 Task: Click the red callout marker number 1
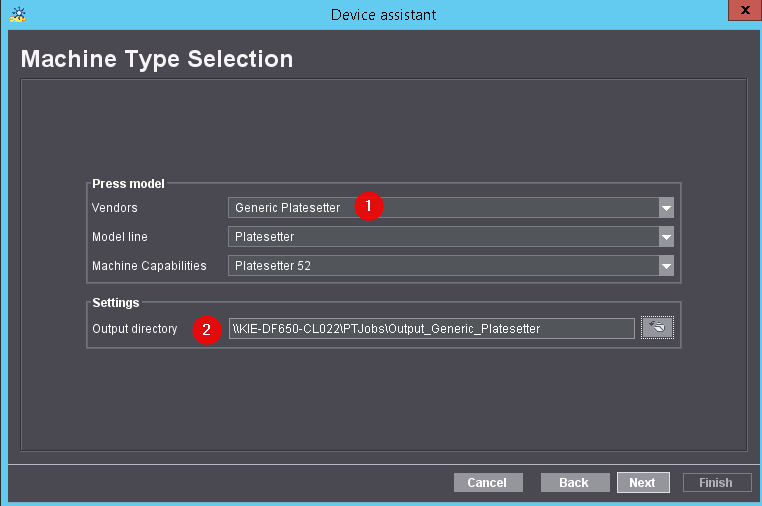(x=370, y=207)
